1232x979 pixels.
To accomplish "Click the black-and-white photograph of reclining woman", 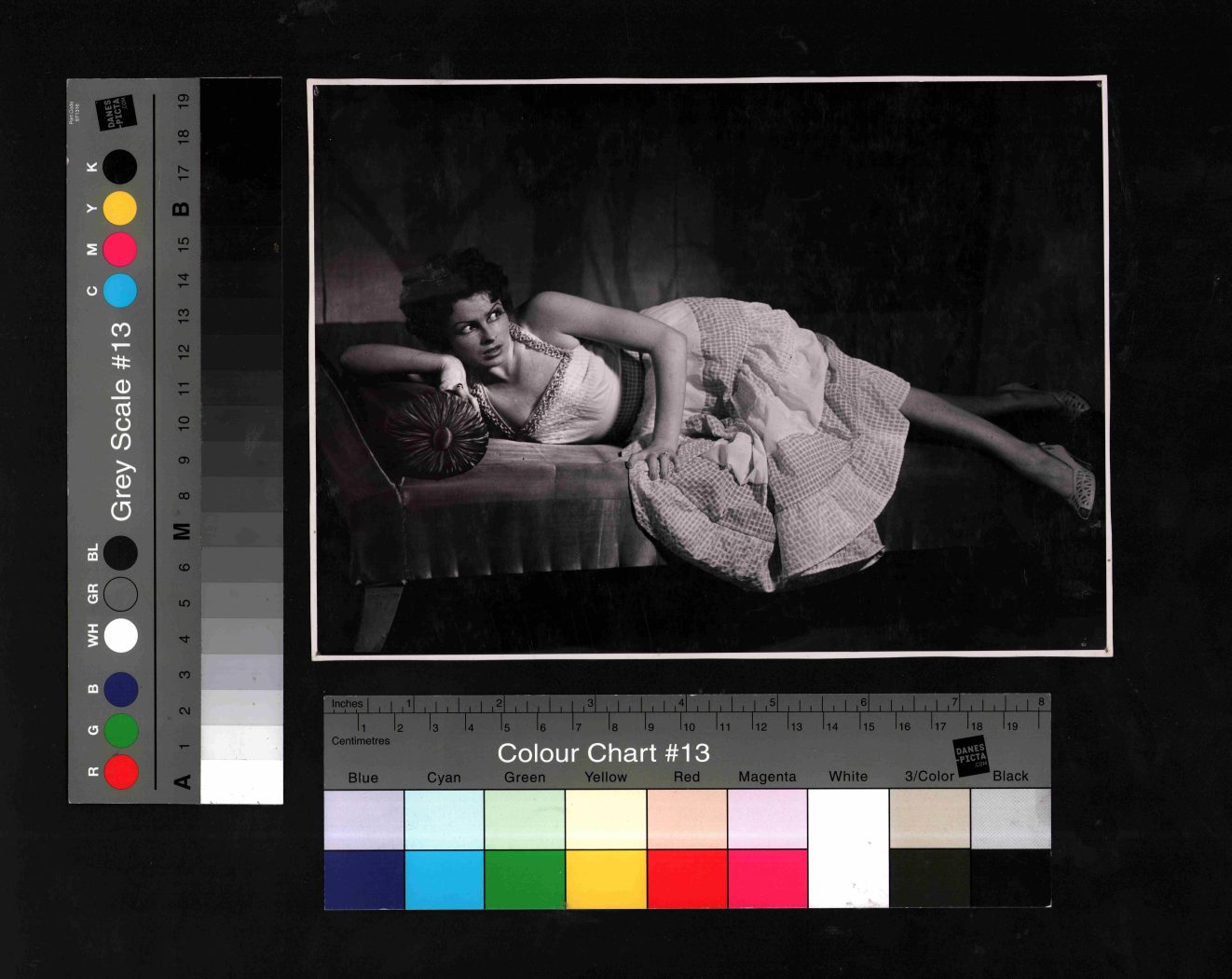I will coord(709,367).
